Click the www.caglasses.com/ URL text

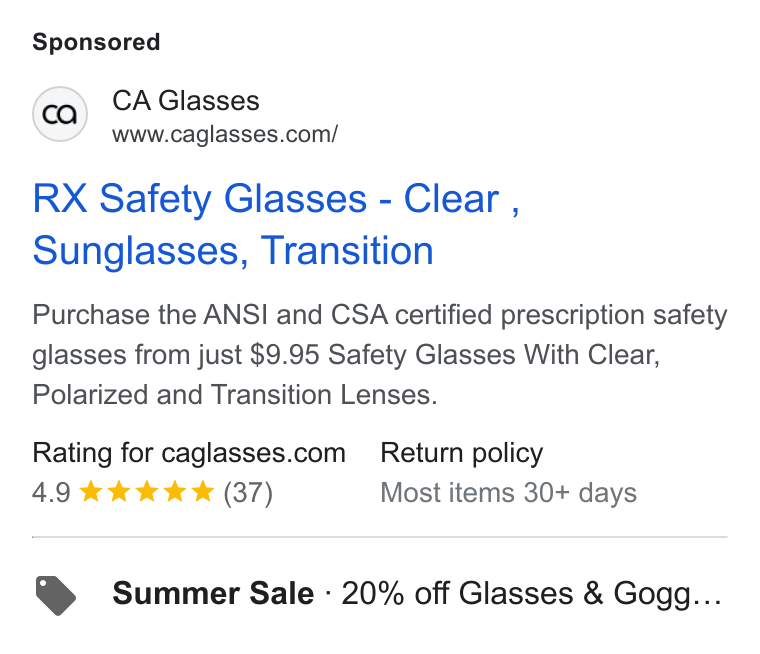(225, 134)
